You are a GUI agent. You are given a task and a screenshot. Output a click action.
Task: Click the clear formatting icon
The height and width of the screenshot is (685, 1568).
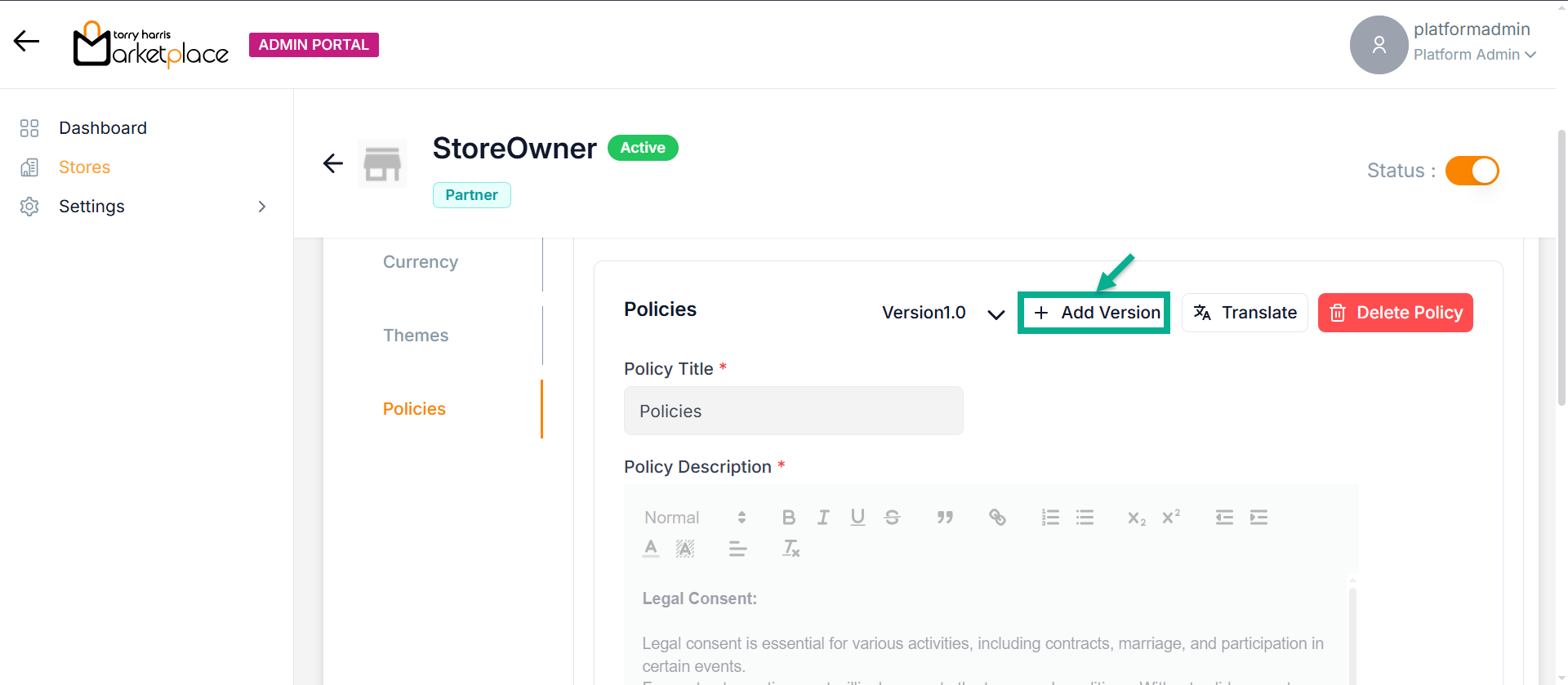click(x=791, y=549)
